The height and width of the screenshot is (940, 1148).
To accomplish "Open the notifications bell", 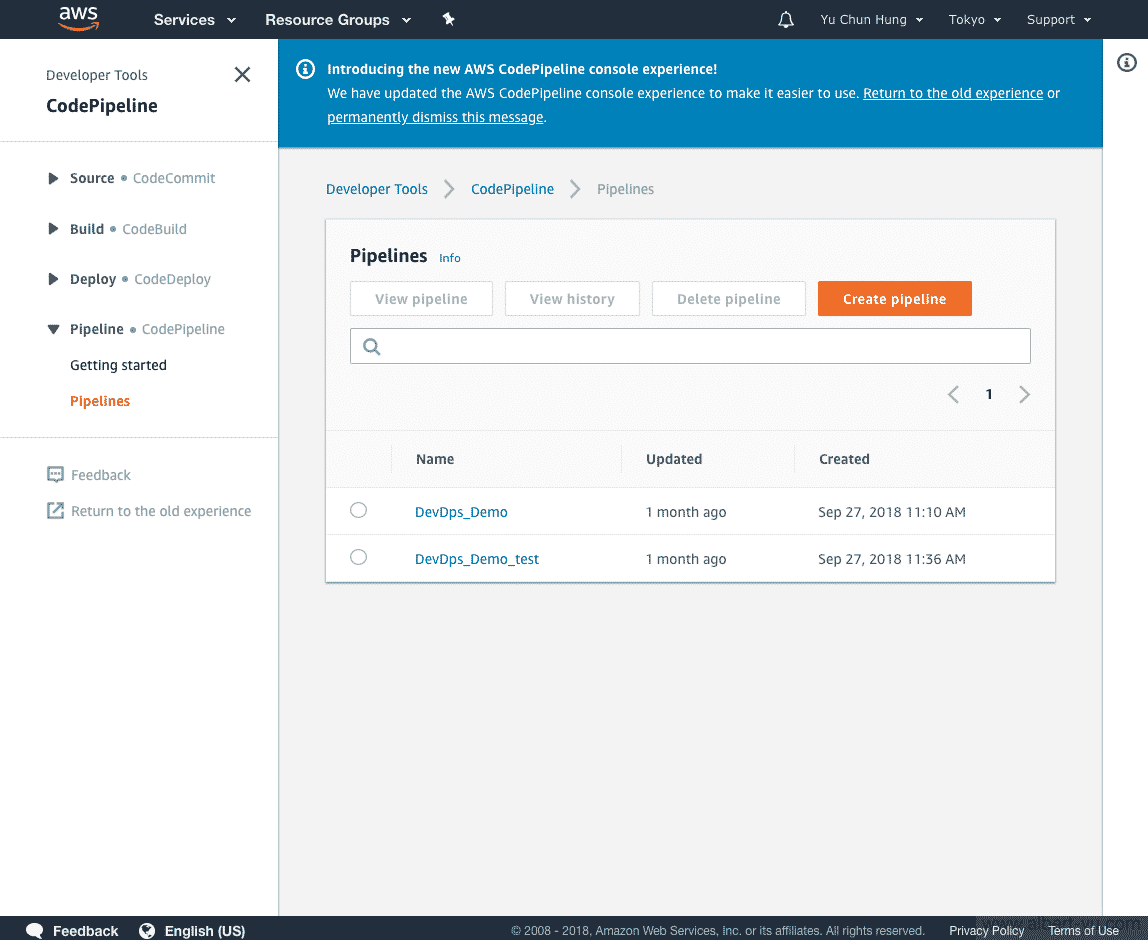I will pos(786,20).
